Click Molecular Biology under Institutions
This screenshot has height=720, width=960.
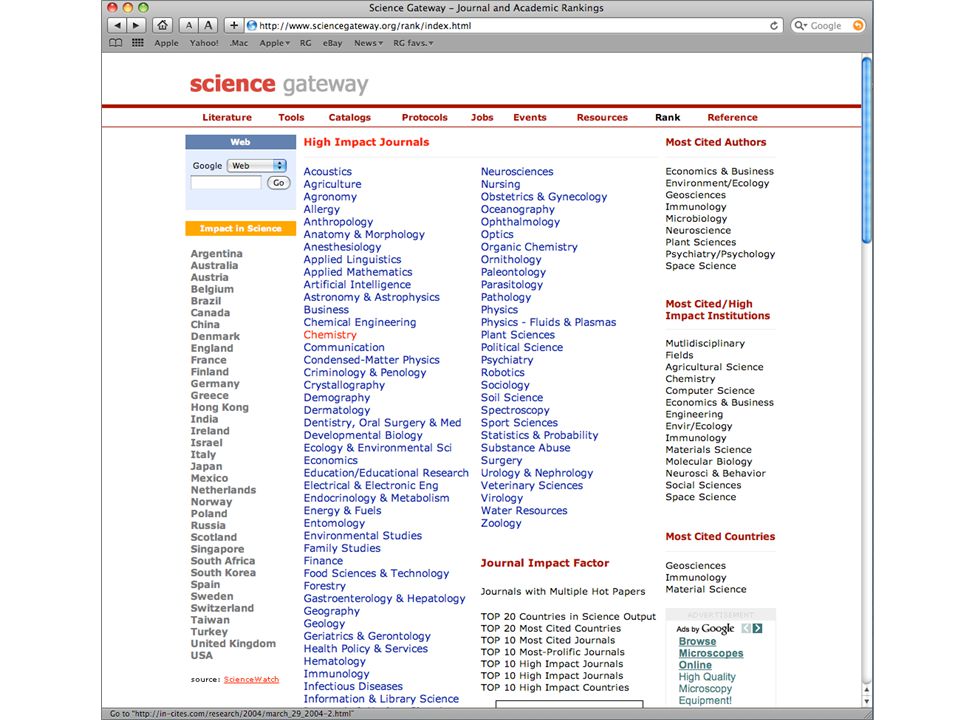(x=708, y=462)
